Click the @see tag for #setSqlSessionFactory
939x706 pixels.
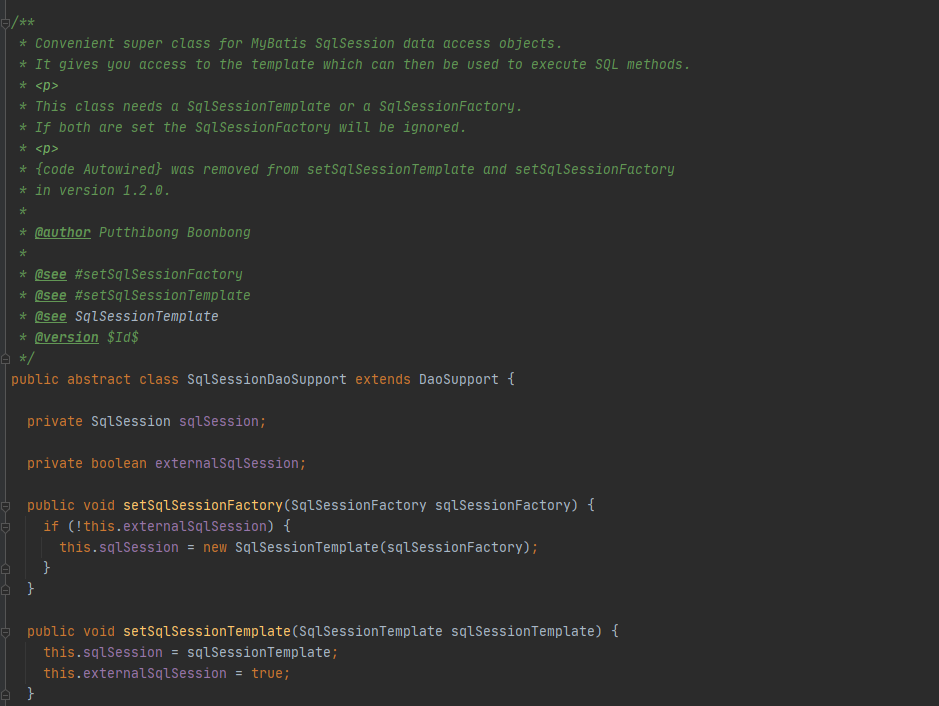coord(51,274)
